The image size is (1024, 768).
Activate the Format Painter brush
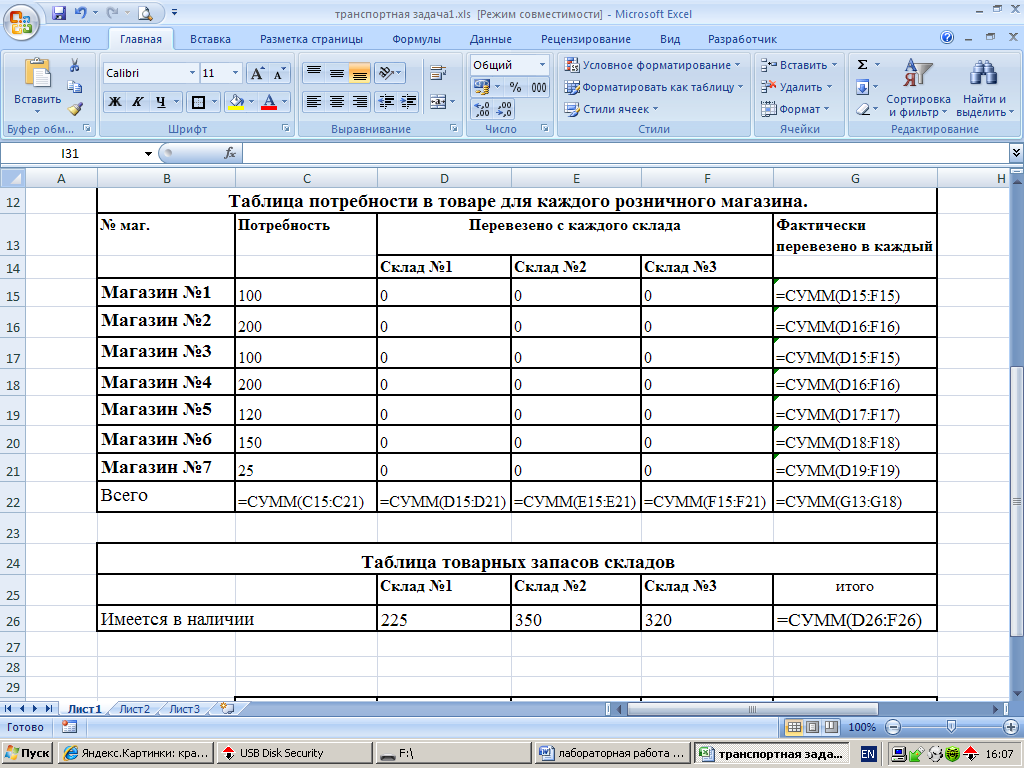[74, 108]
